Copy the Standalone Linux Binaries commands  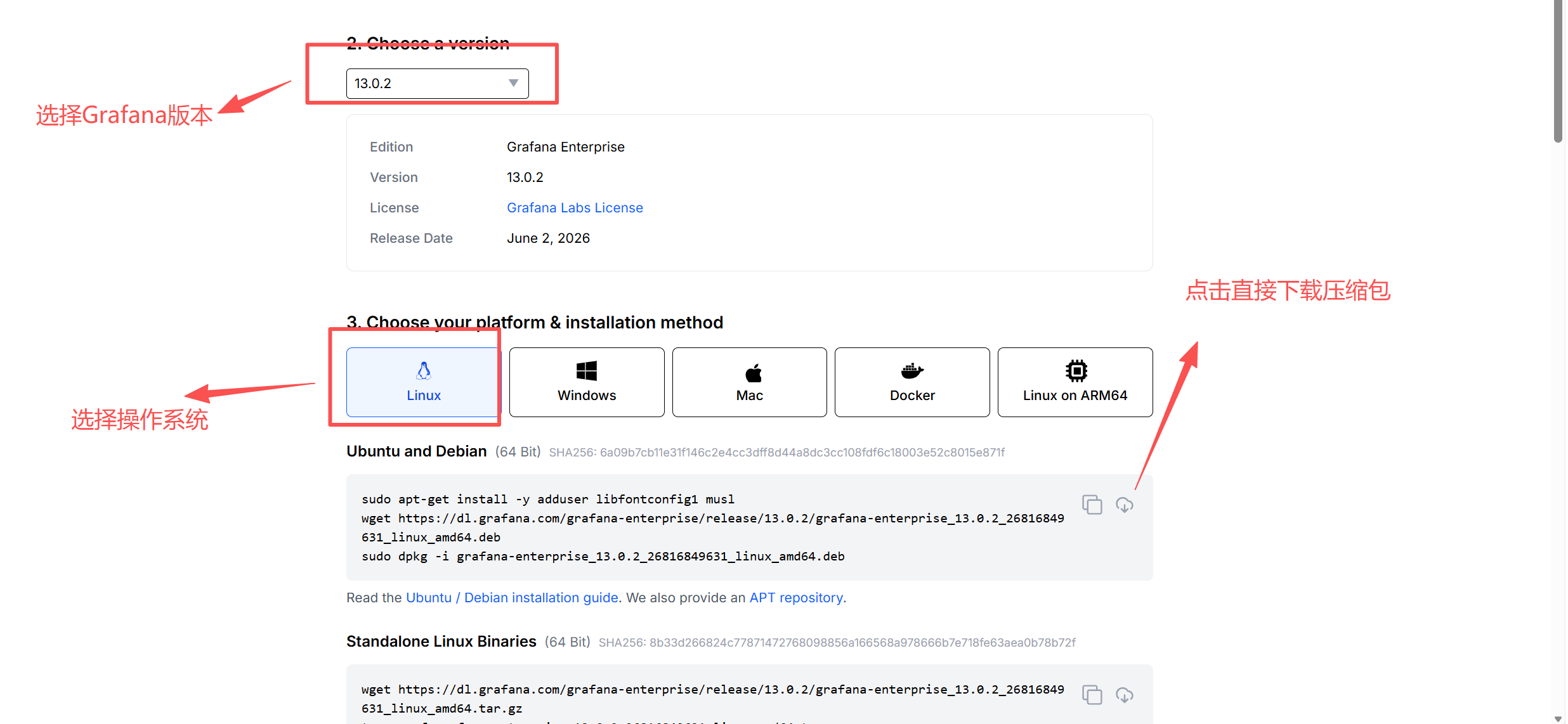coord(1092,695)
